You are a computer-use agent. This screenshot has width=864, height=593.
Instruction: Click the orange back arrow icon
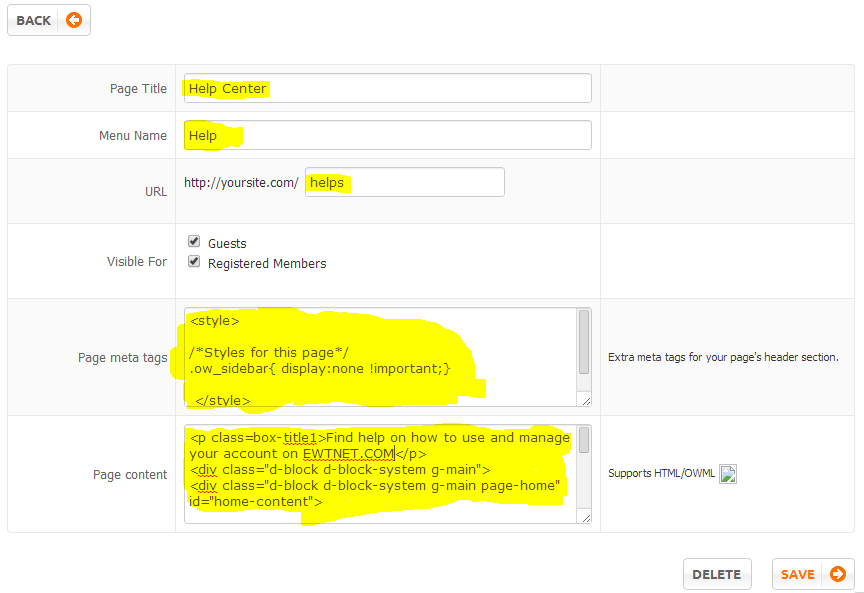[73, 20]
